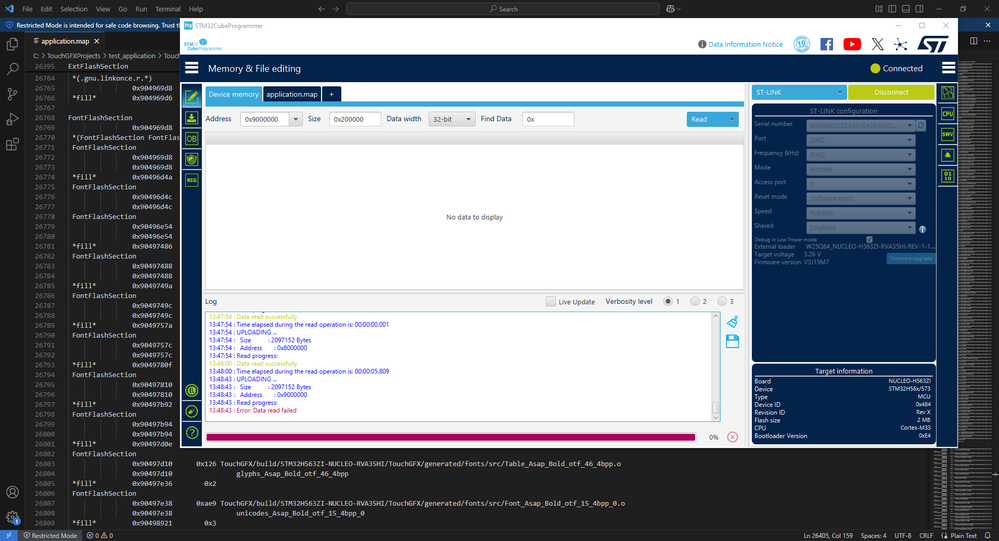The height and width of the screenshot is (541, 999).
Task: Click the topmost icon on right strip
Action: pos(947,93)
